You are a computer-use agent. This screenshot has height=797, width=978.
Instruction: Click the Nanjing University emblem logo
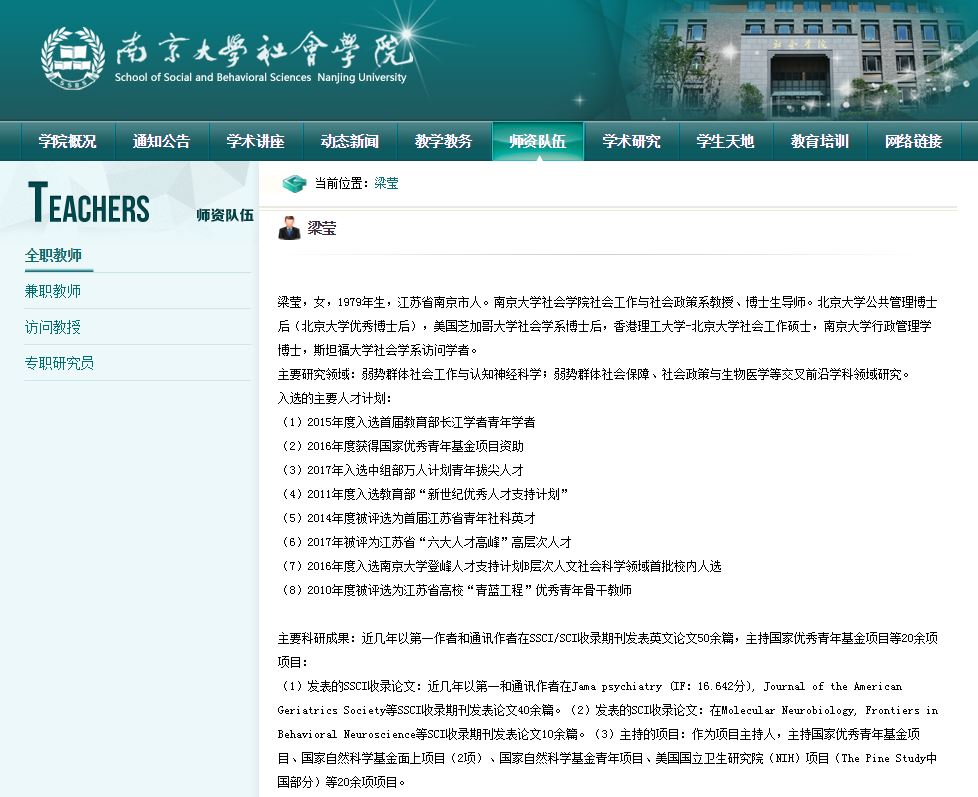72,59
